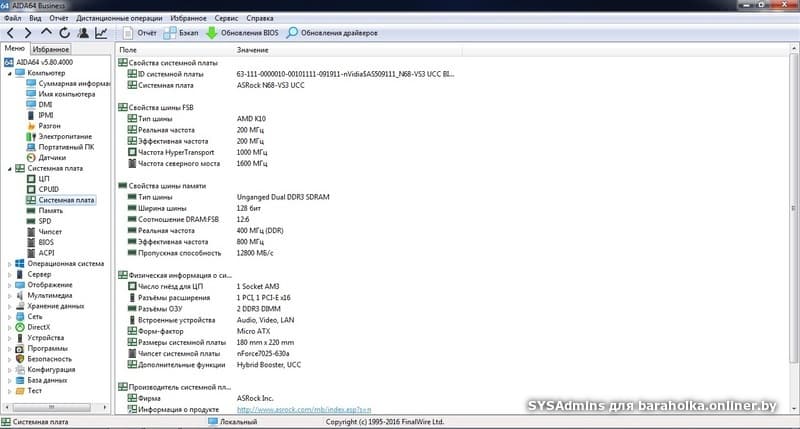Open the Сервис menu

pyautogui.click(x=226, y=18)
